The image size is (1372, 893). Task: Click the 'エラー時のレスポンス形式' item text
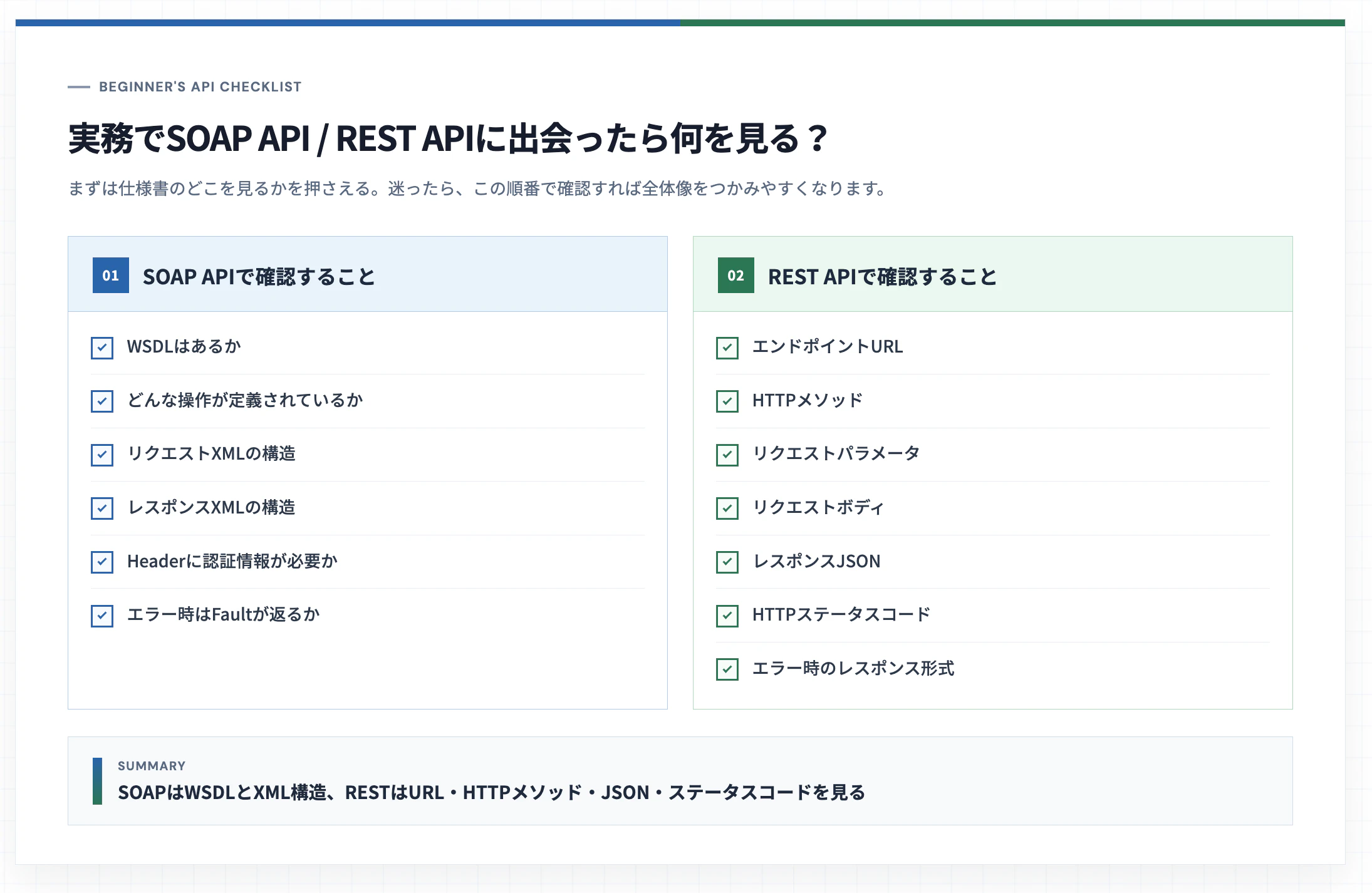tap(853, 669)
